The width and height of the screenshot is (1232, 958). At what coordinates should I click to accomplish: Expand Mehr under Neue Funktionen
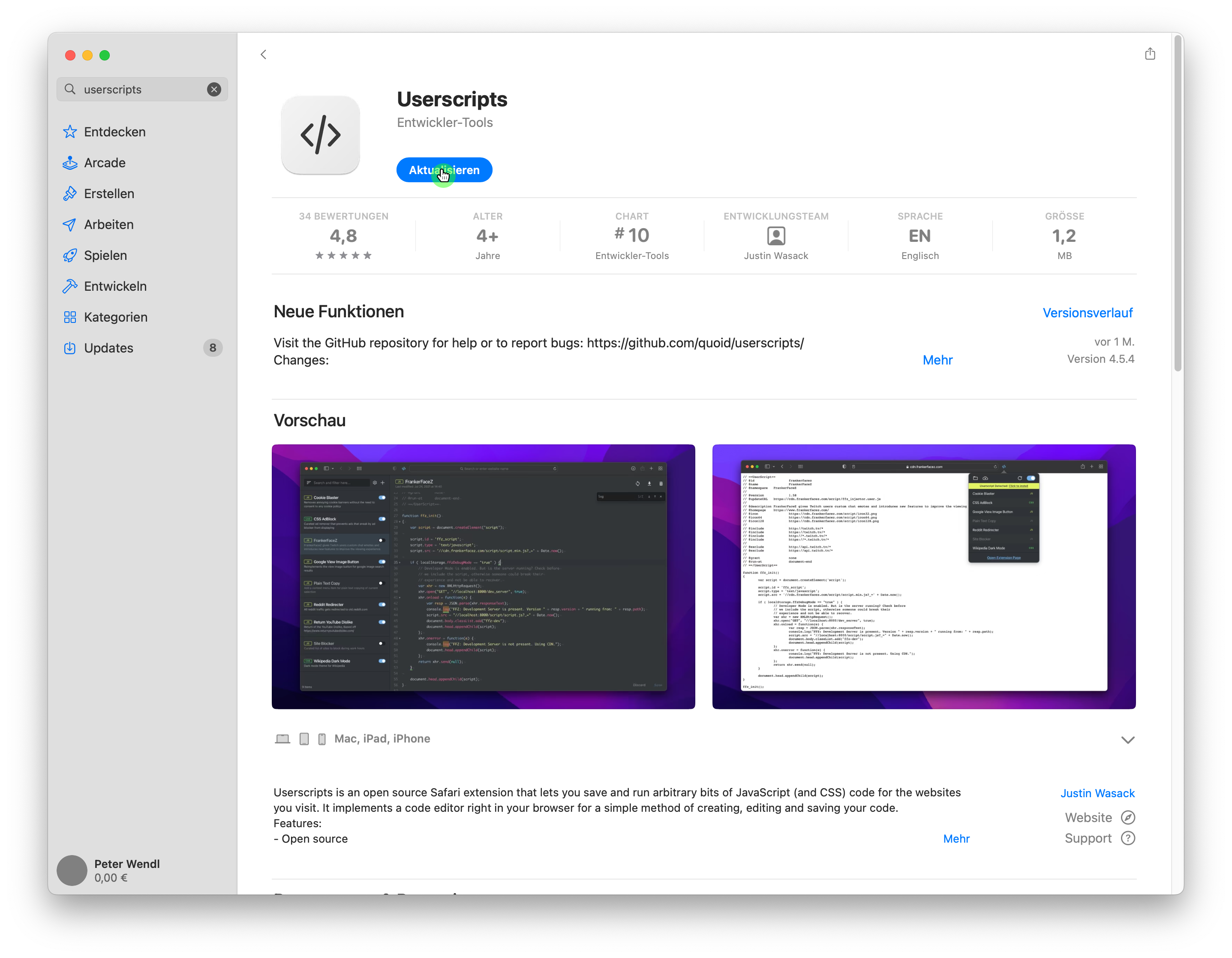(x=938, y=360)
